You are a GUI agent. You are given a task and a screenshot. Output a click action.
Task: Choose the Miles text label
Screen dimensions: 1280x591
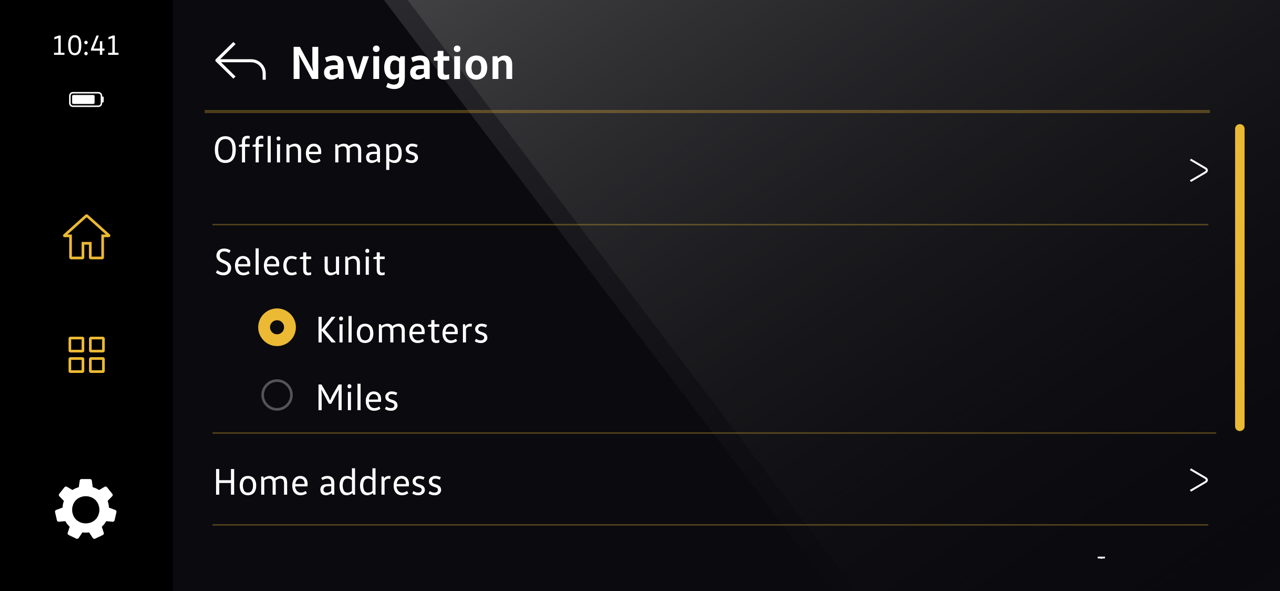[357, 398]
